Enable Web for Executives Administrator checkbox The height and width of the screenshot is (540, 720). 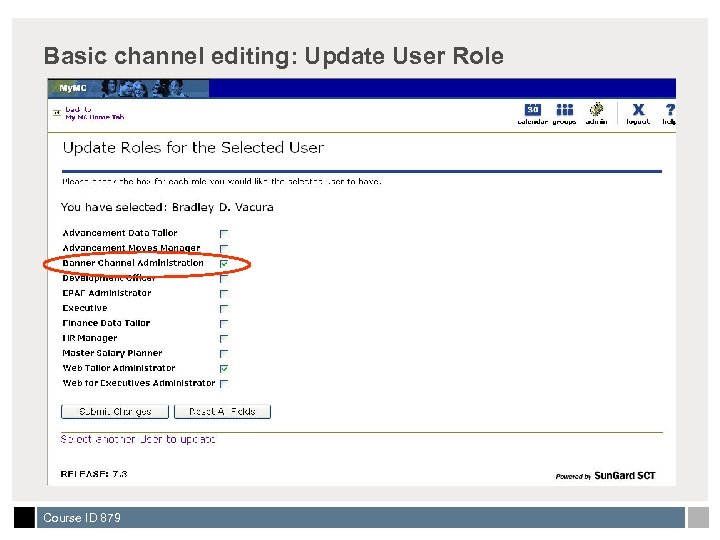click(224, 383)
